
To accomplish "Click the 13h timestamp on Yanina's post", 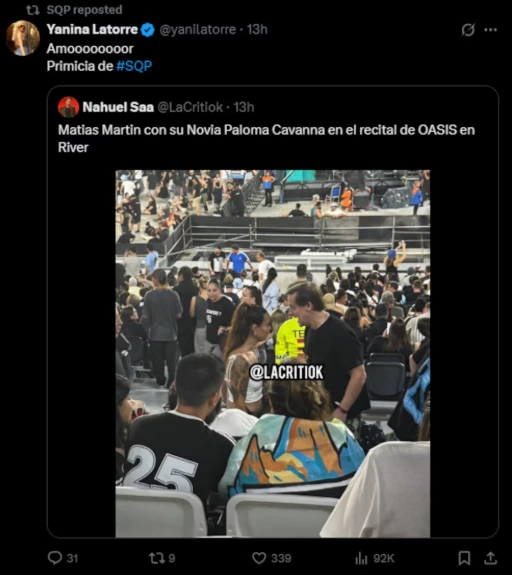I will tap(257, 29).
